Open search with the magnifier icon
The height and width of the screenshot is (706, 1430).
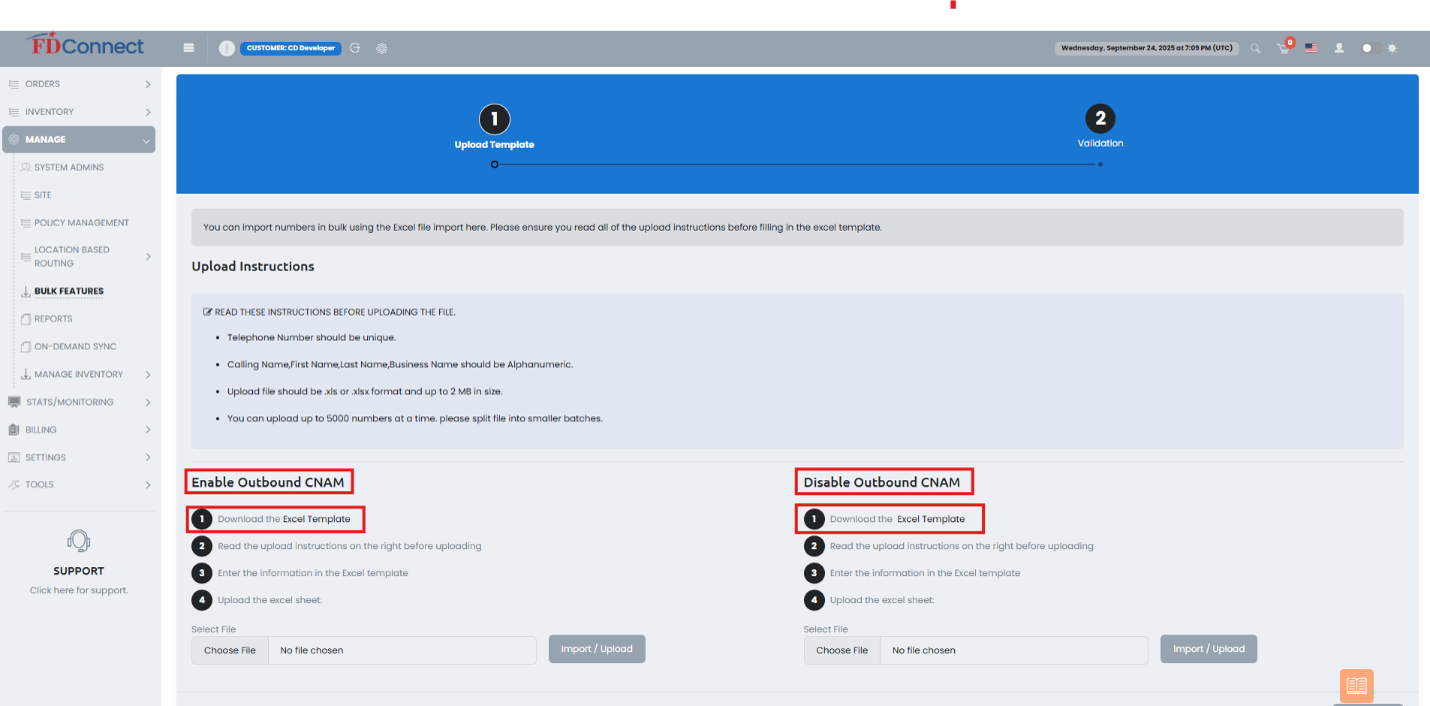click(x=1255, y=48)
